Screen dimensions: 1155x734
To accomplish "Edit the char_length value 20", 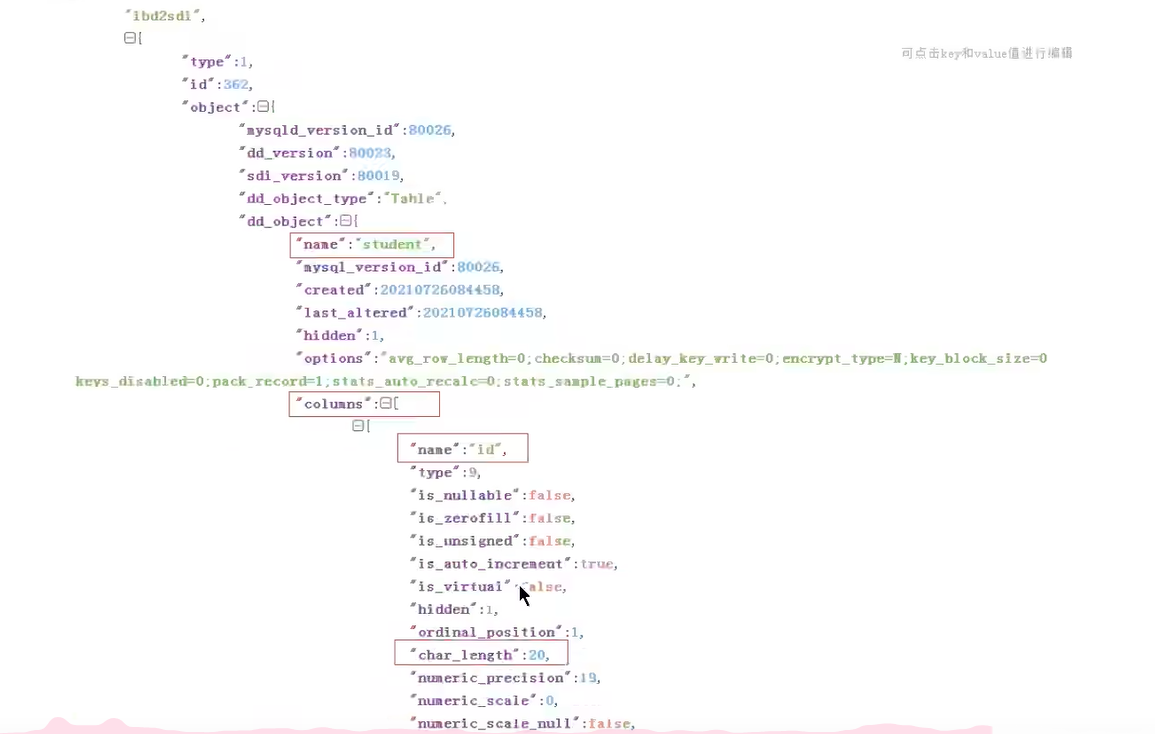I will tap(537, 656).
